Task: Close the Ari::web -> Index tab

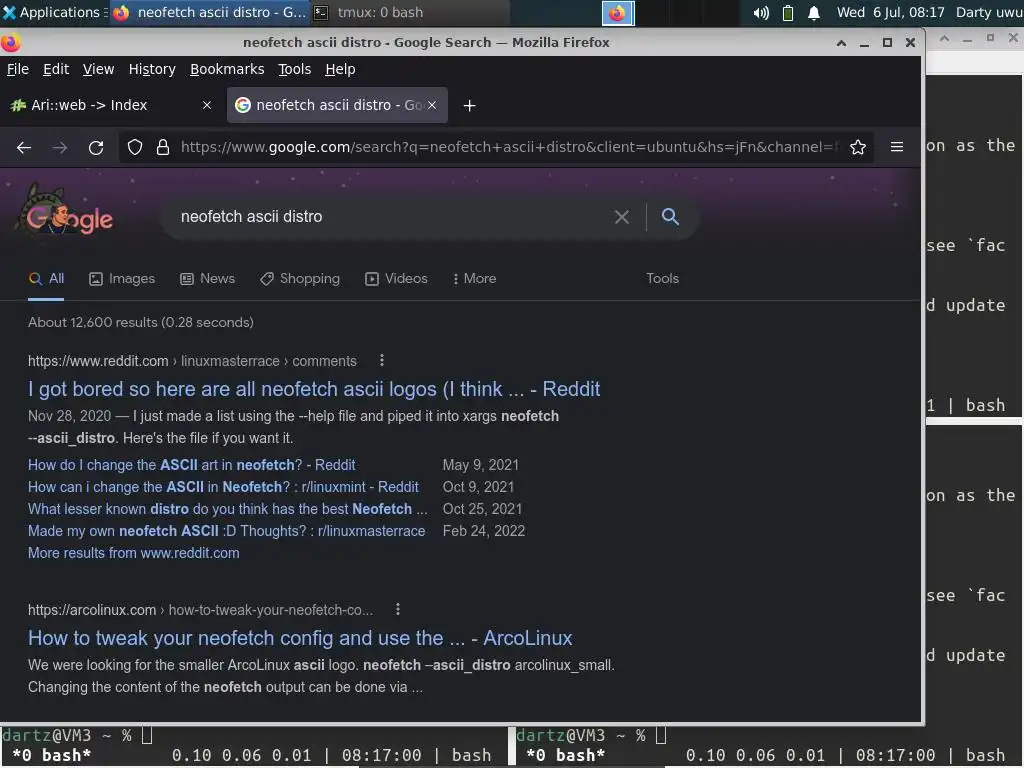Action: tap(207, 105)
